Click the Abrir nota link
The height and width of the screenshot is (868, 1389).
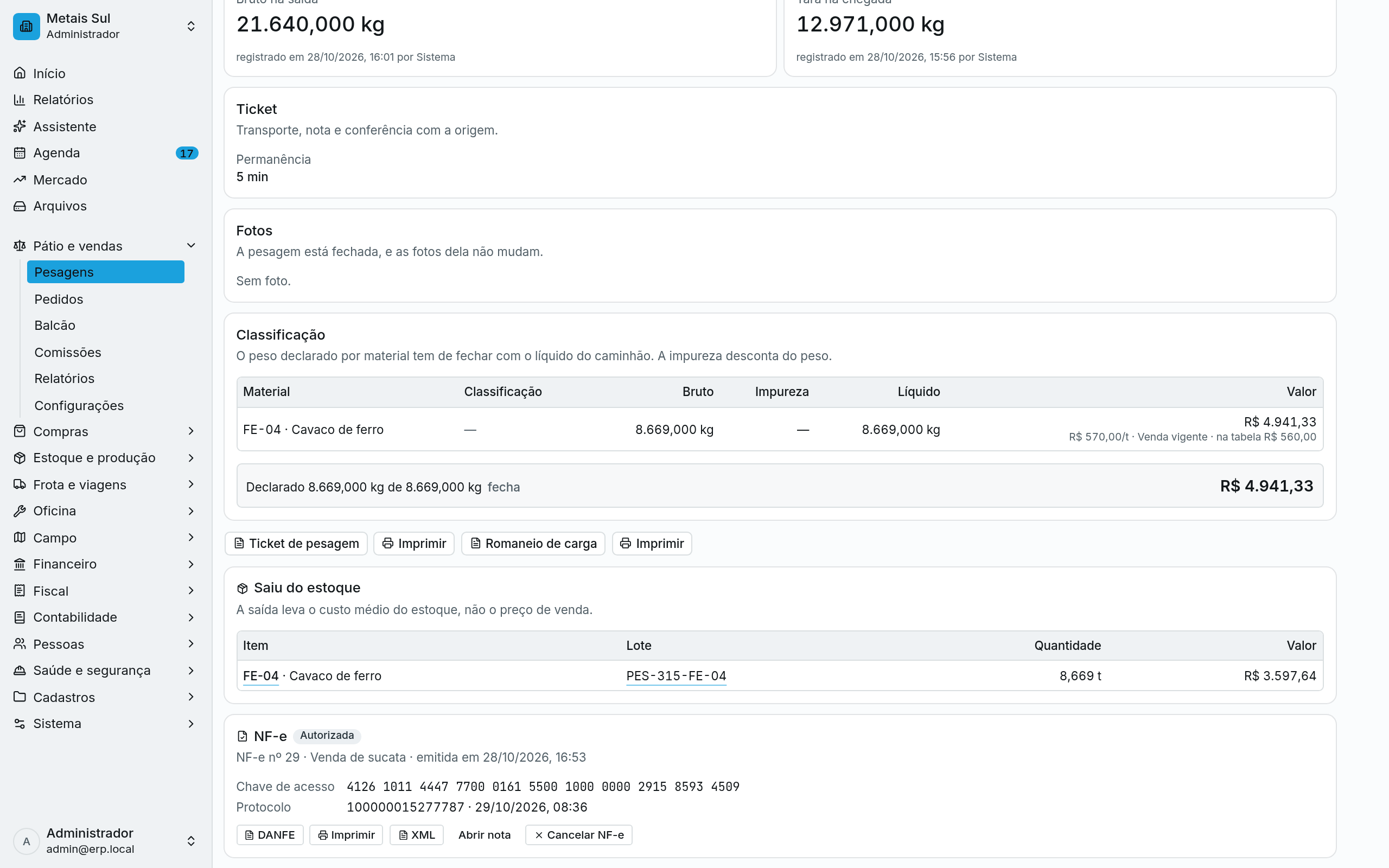tap(485, 835)
